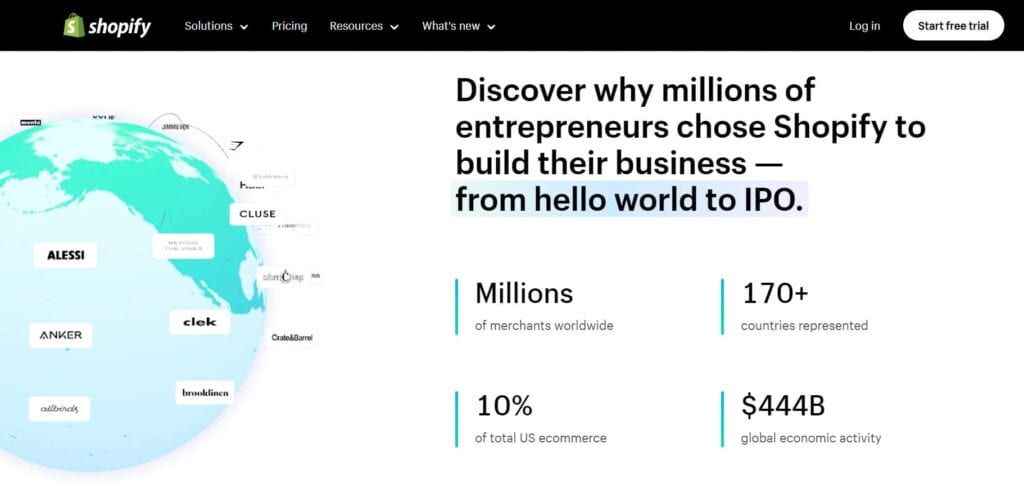Click the Jimmy Lion logo above globe
The height and width of the screenshot is (484, 1024).
[176, 127]
